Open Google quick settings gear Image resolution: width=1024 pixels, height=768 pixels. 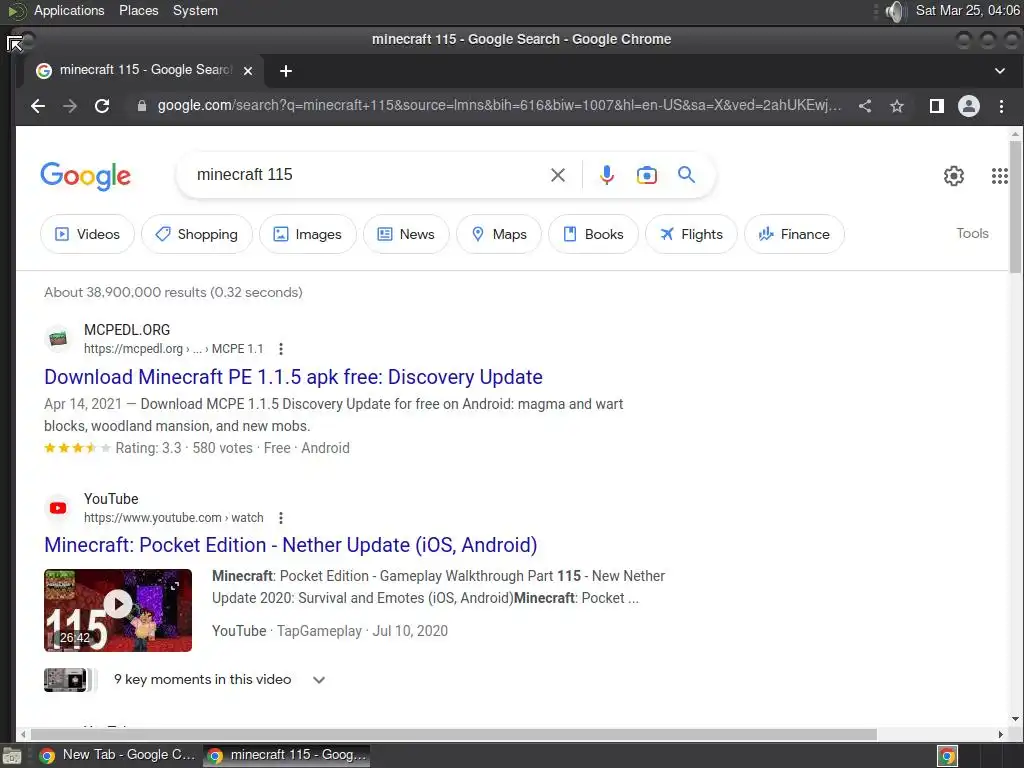click(x=953, y=176)
